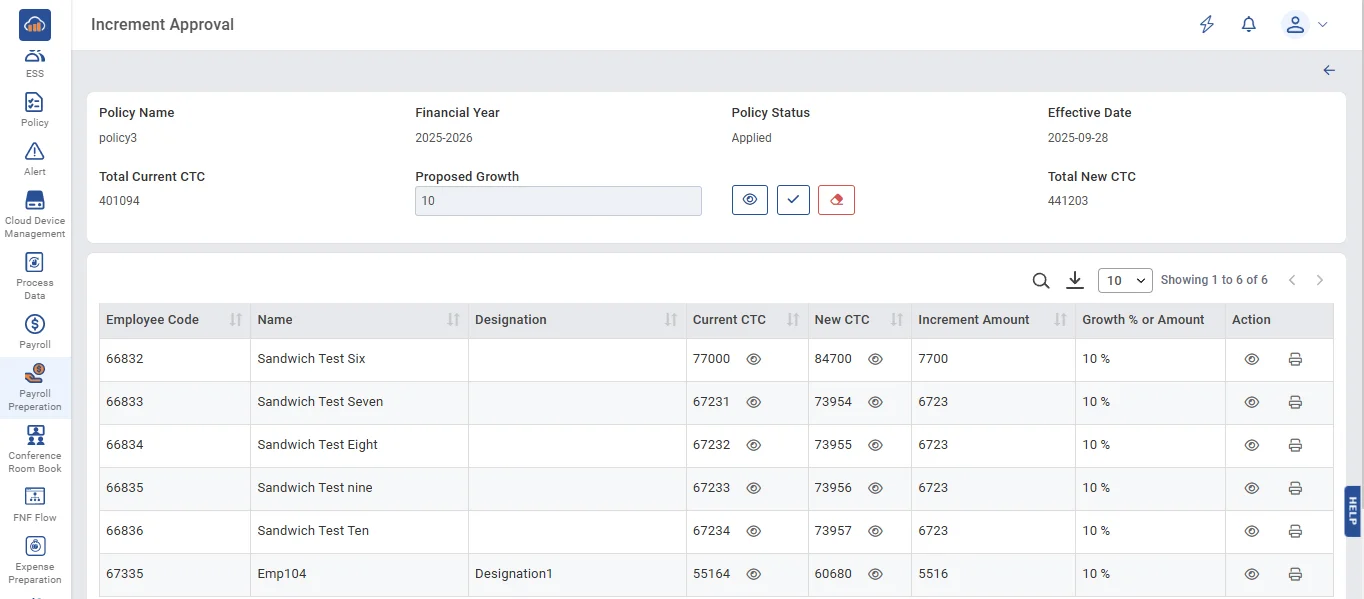1364x599 pixels.
Task: Go to next page of results
Action: [x=1320, y=281]
